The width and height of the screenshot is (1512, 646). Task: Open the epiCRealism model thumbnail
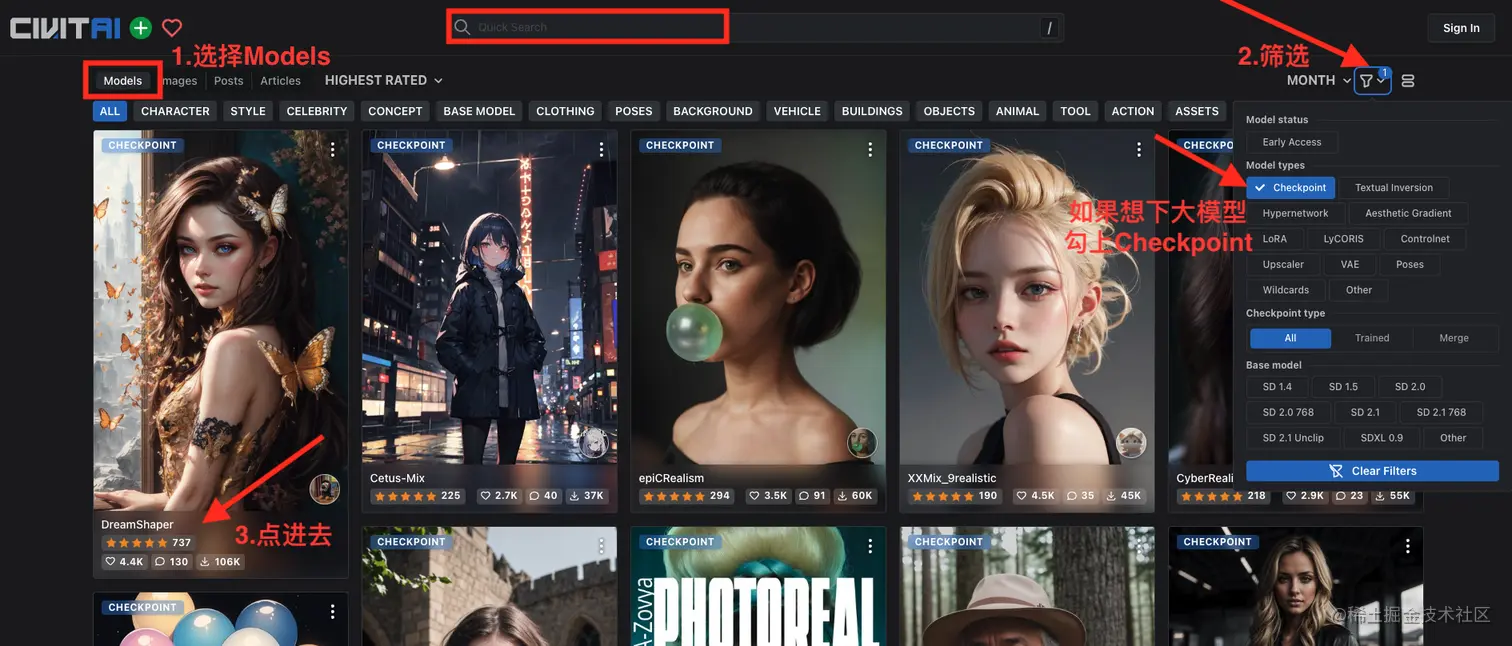(x=758, y=297)
